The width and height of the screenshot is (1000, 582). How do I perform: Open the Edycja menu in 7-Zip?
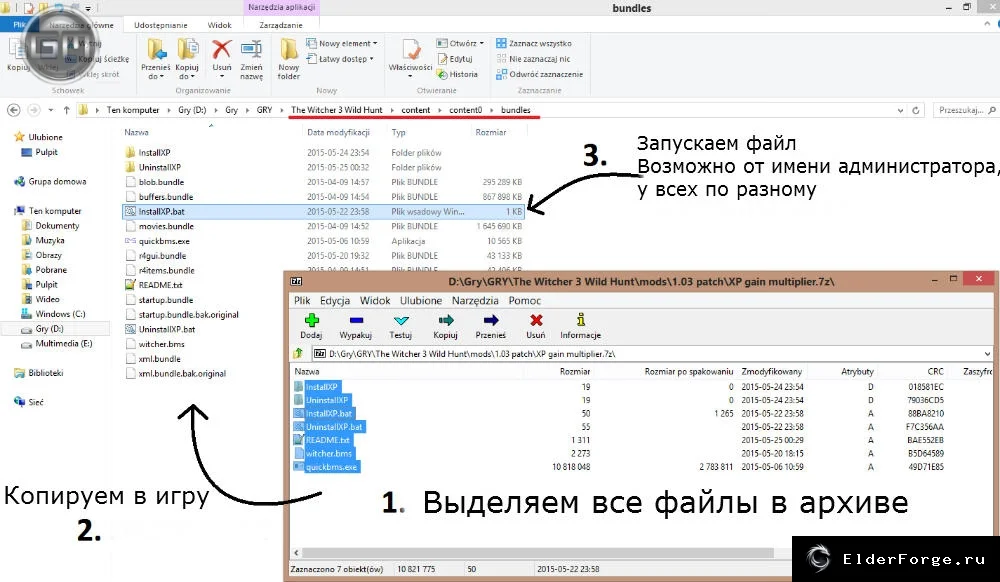coord(335,300)
